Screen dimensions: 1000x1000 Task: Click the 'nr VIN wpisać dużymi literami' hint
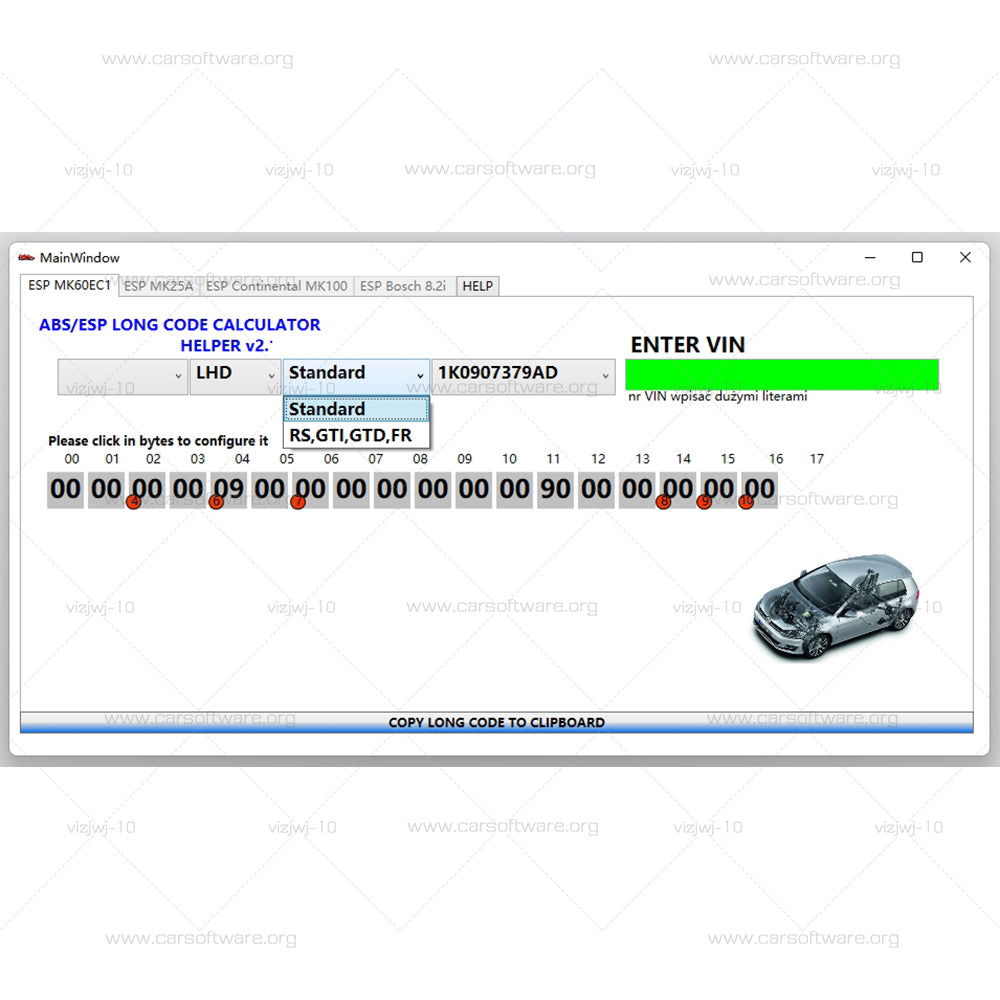coord(717,397)
